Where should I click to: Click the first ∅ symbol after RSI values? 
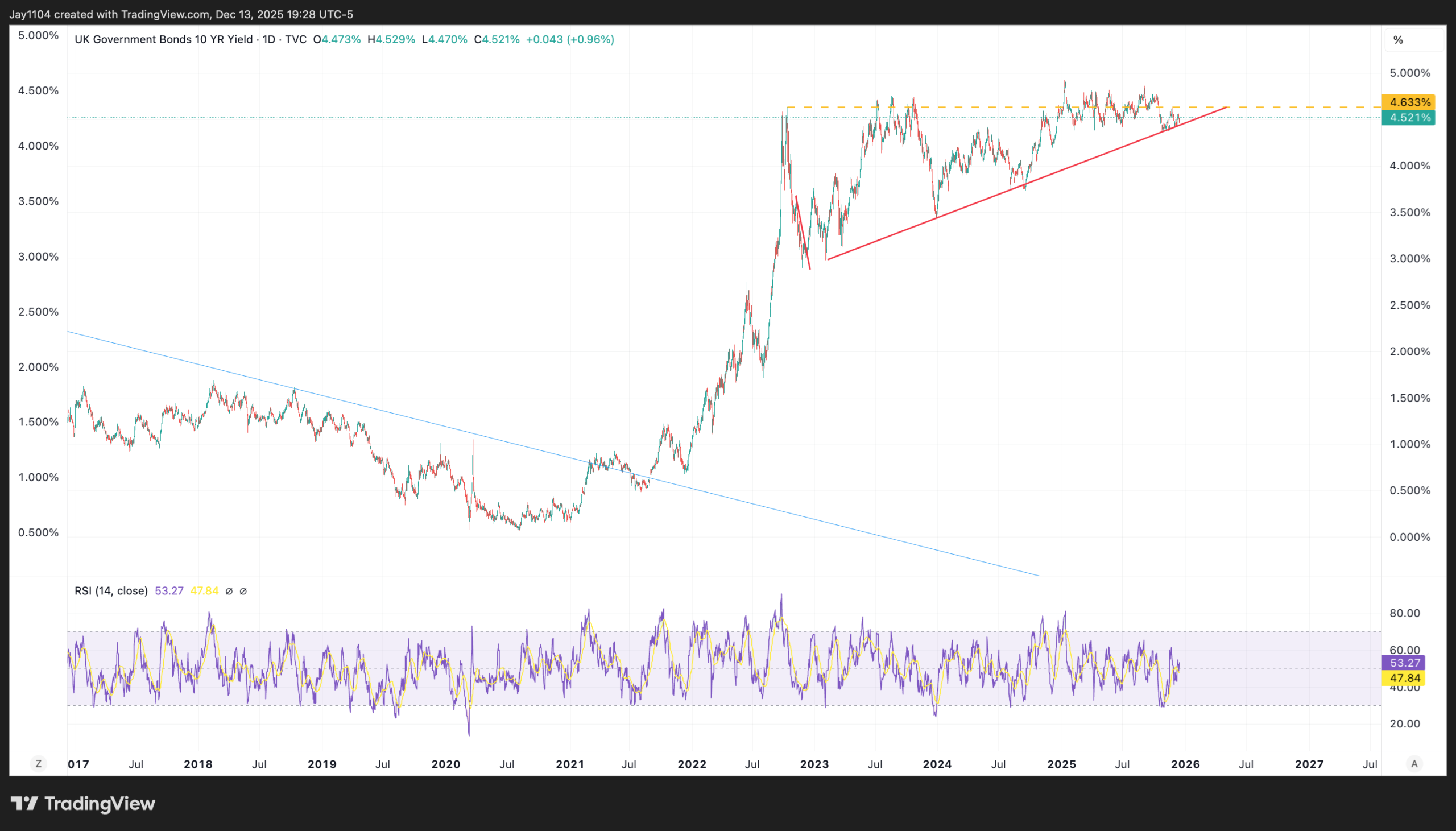click(229, 592)
